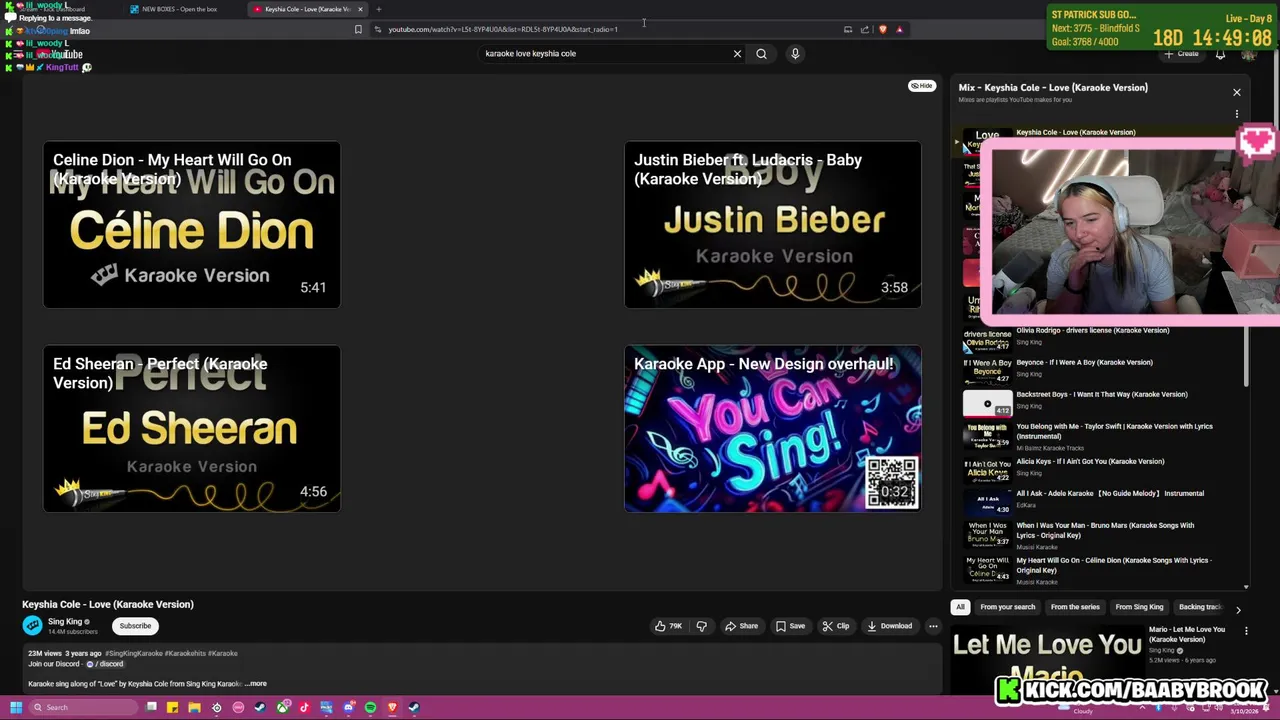Open the YouTube notifications bell
This screenshot has height=720, width=1280.
[1220, 54]
